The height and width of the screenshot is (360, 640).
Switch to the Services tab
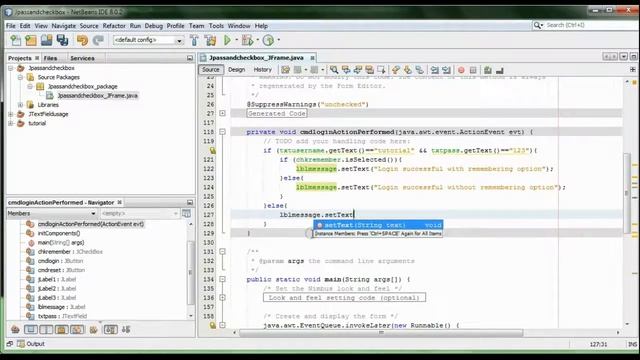click(82, 58)
